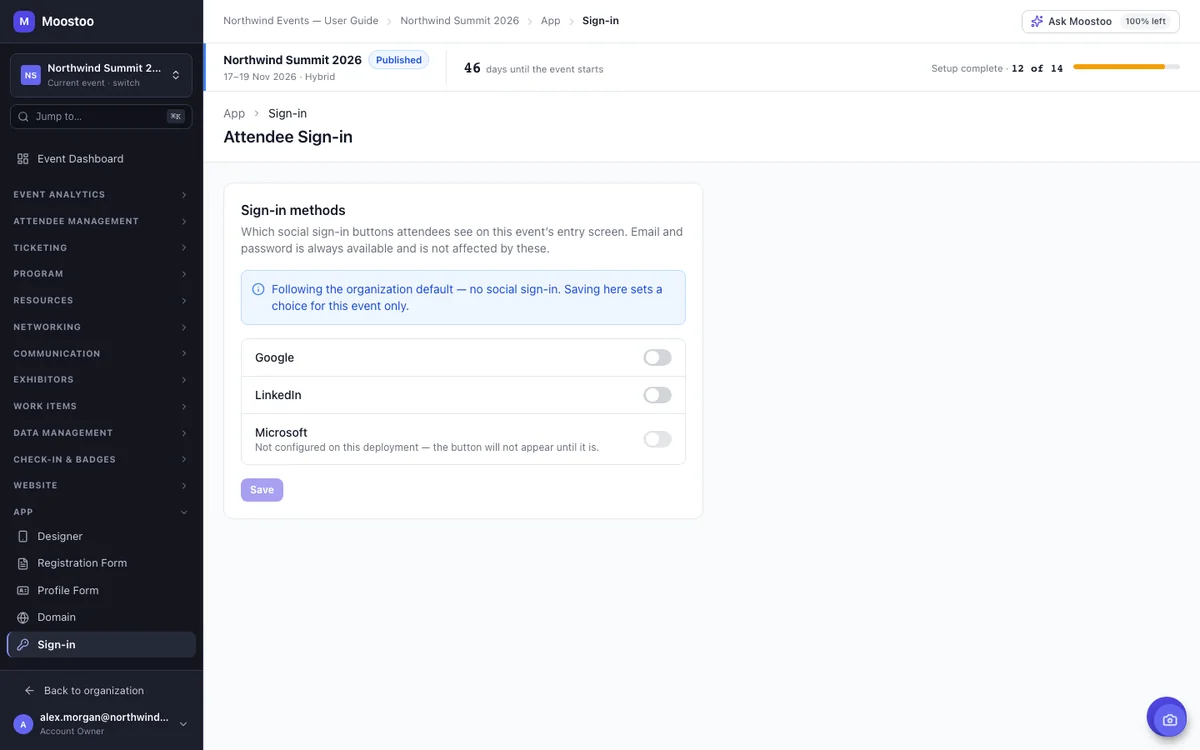The width and height of the screenshot is (1200, 750).
Task: Click the Attendee Sign-in page title
Action: (x=288, y=137)
